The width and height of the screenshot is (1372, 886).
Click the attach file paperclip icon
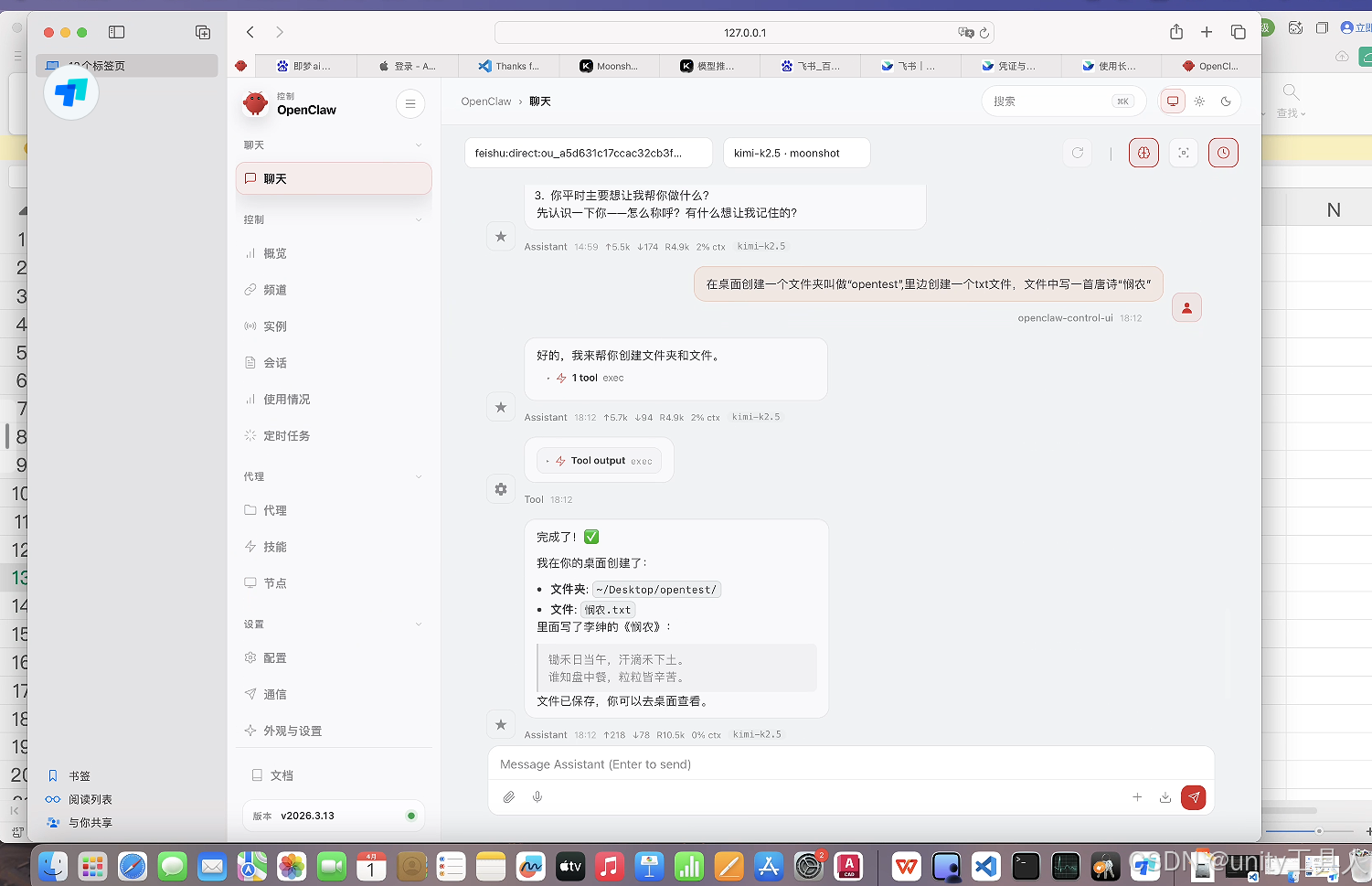point(509,797)
